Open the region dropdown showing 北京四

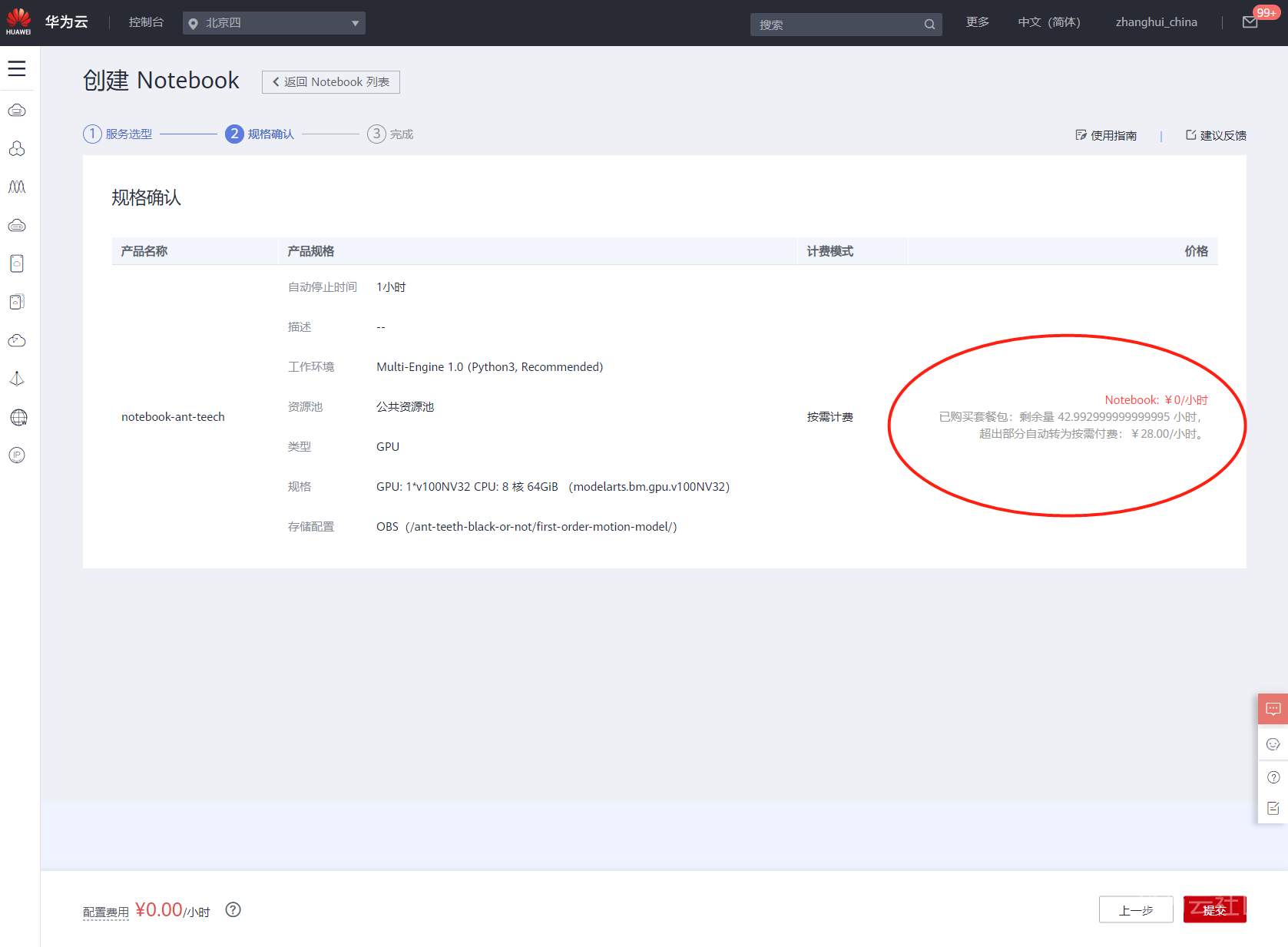coord(274,23)
